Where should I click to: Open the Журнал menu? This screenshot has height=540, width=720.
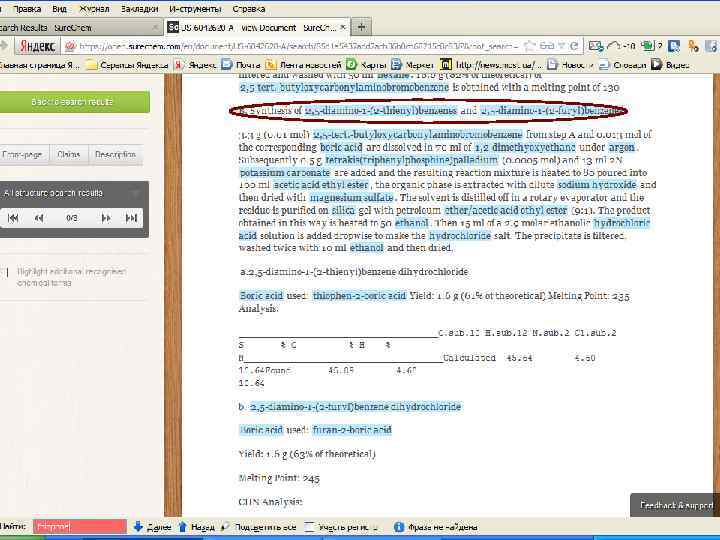pyautogui.click(x=94, y=9)
